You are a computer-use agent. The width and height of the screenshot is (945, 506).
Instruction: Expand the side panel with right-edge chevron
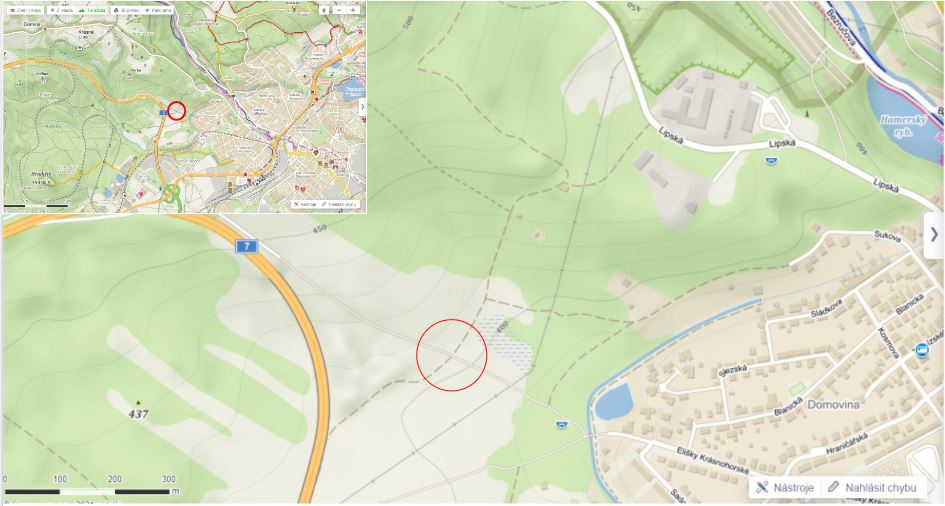(x=934, y=234)
